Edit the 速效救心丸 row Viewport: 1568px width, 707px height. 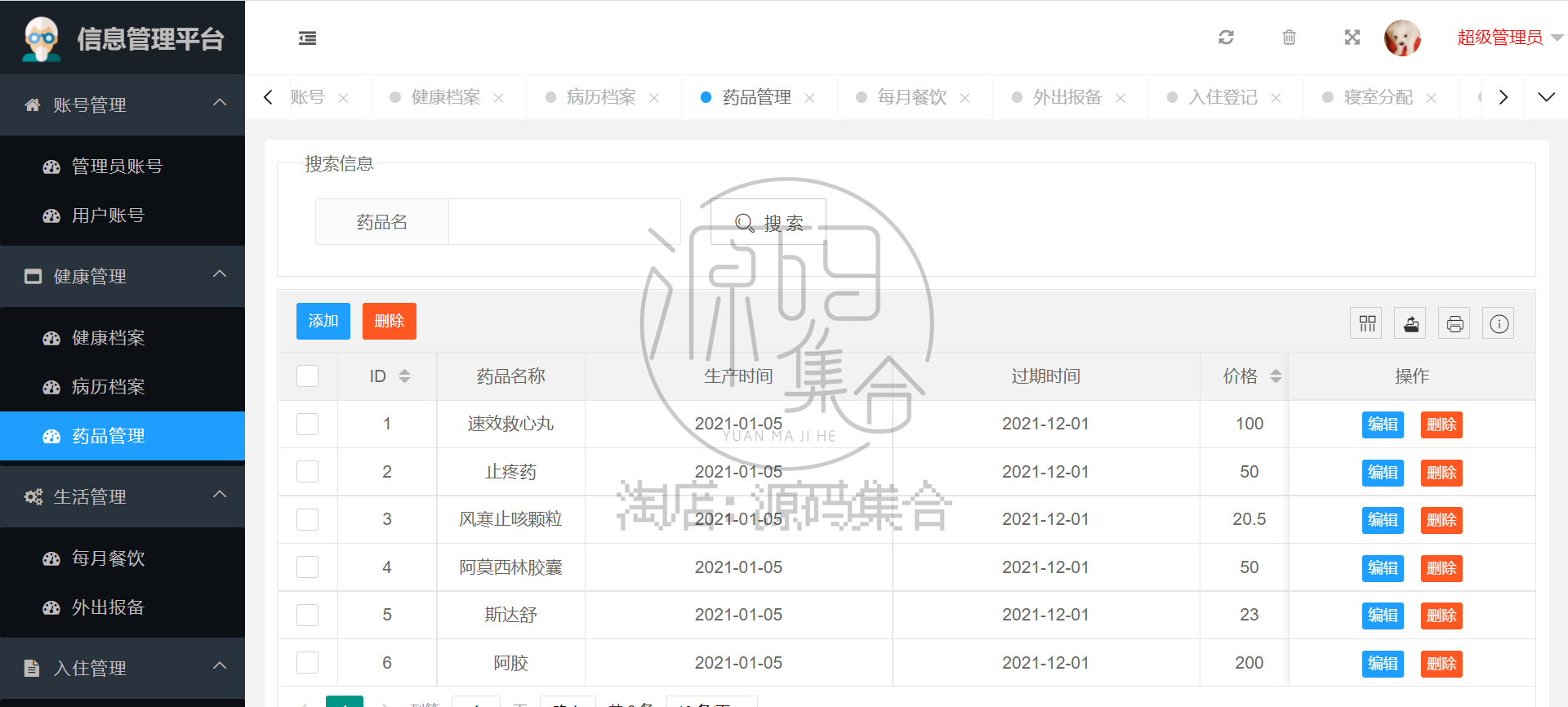1383,425
